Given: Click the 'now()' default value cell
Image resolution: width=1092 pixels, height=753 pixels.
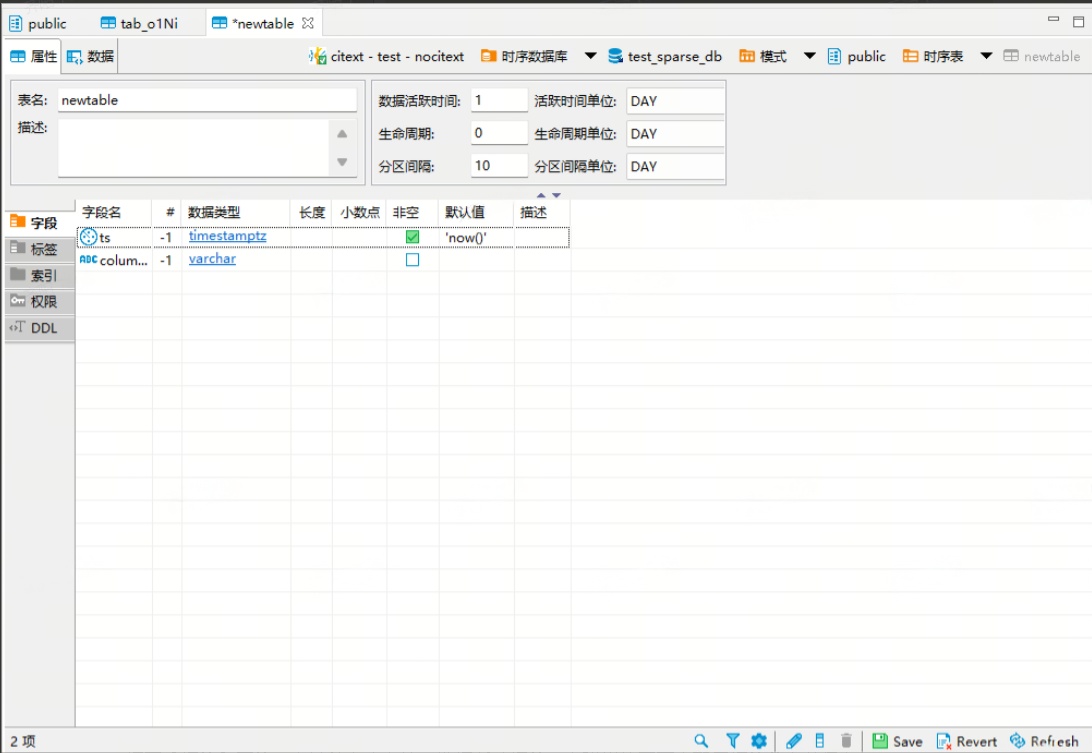Looking at the screenshot, I should coord(476,238).
